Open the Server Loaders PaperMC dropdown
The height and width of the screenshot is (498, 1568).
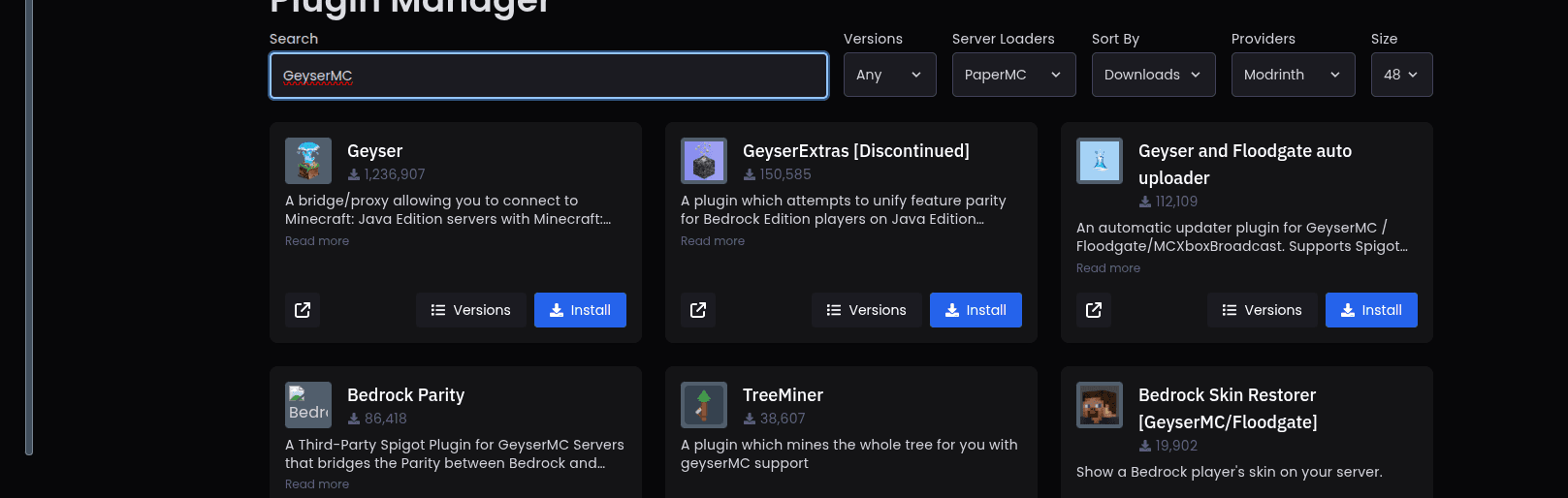coord(1013,75)
